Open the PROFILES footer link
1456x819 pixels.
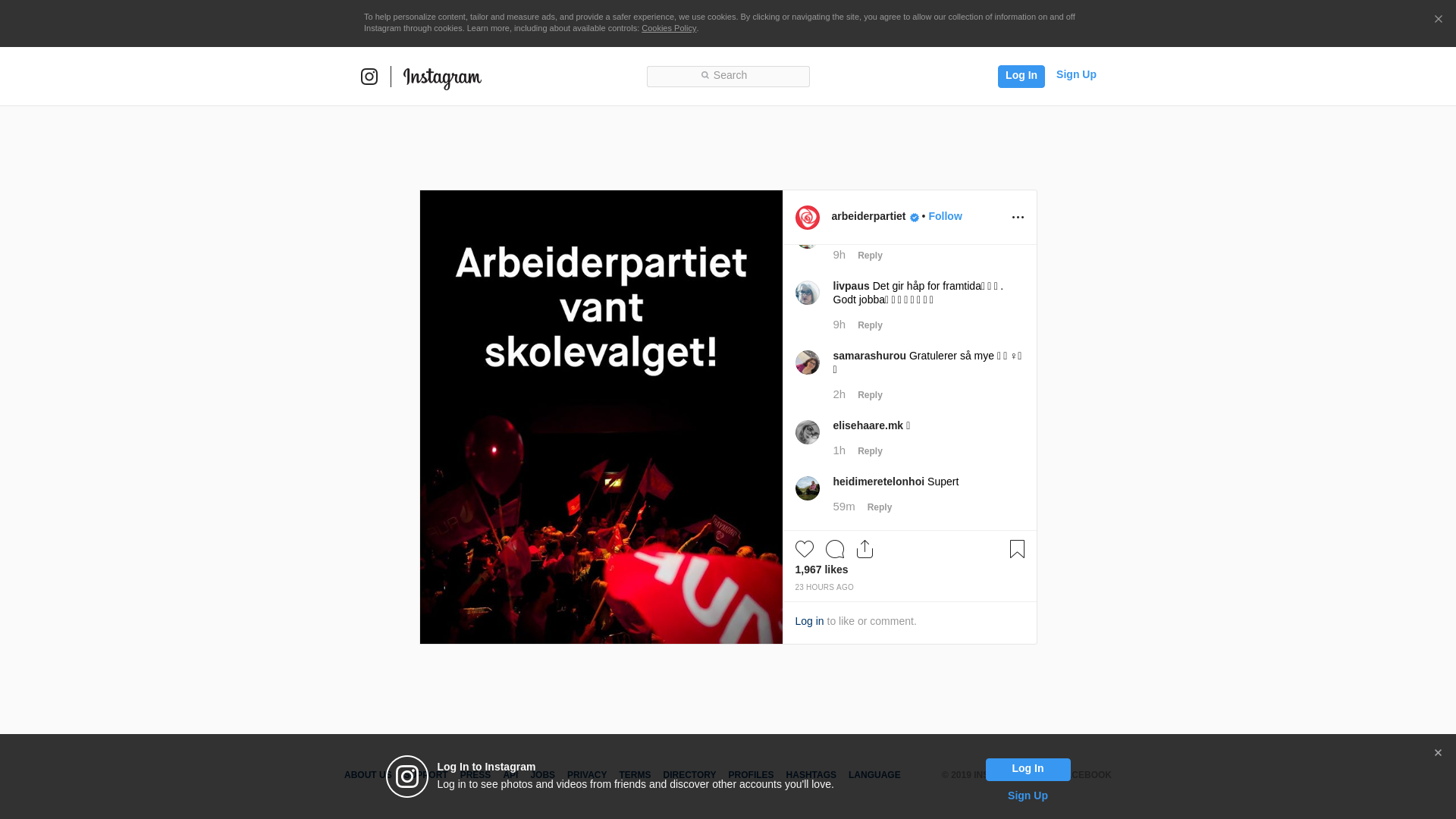pyautogui.click(x=751, y=775)
